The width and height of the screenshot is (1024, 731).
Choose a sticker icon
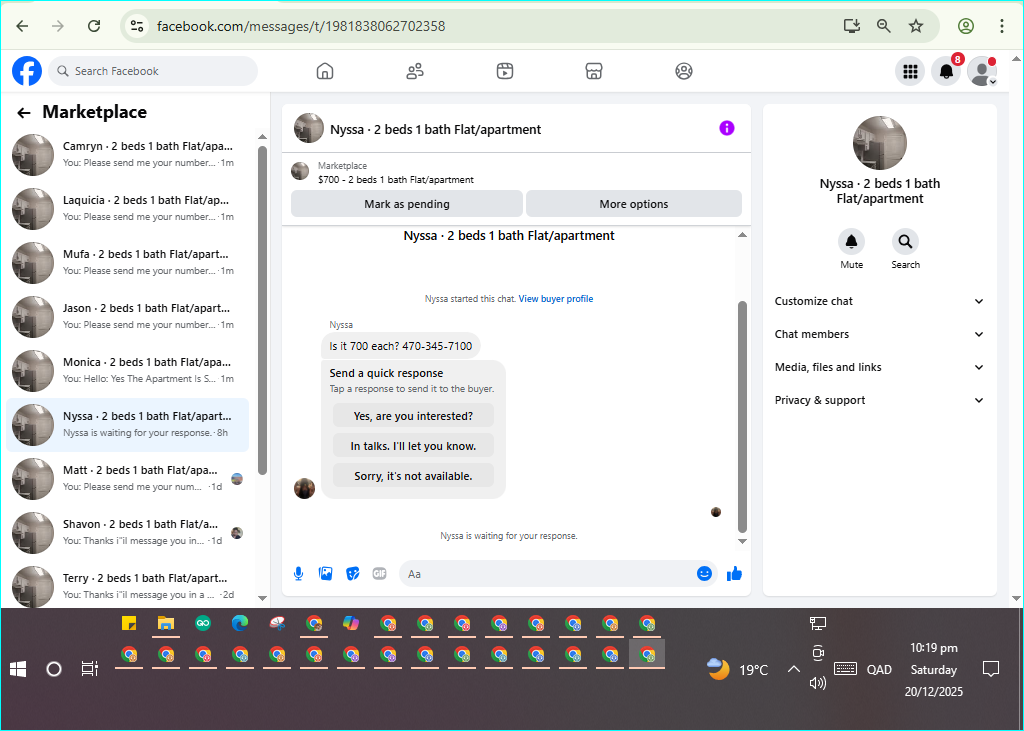click(353, 574)
